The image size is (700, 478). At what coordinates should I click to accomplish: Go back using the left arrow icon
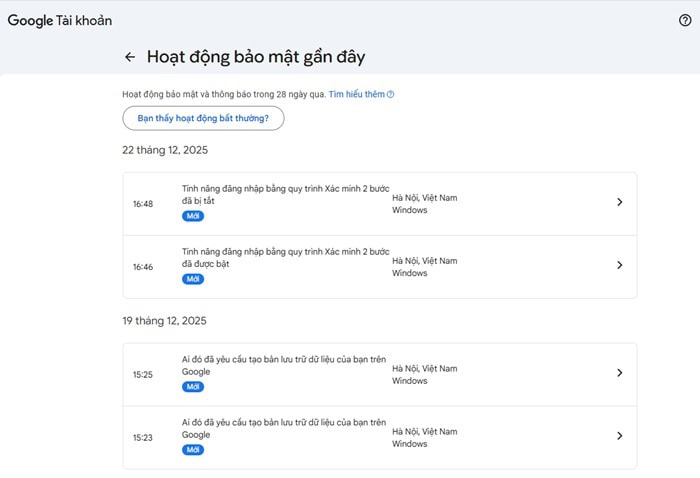pos(129,57)
